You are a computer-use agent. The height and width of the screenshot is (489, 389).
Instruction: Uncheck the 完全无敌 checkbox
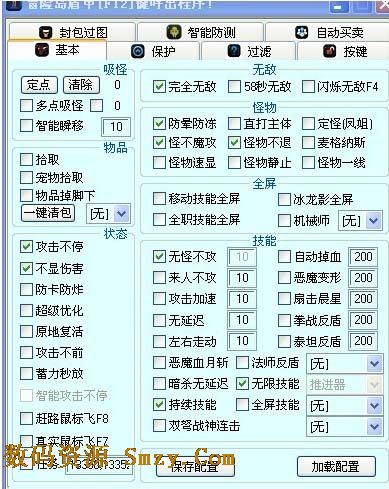pos(159,87)
